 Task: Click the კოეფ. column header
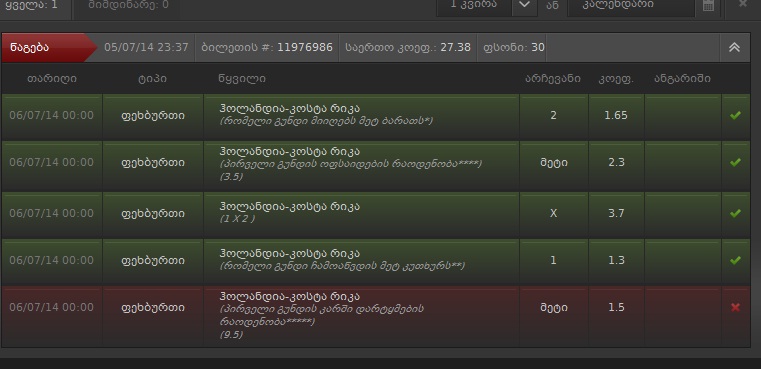coord(616,79)
